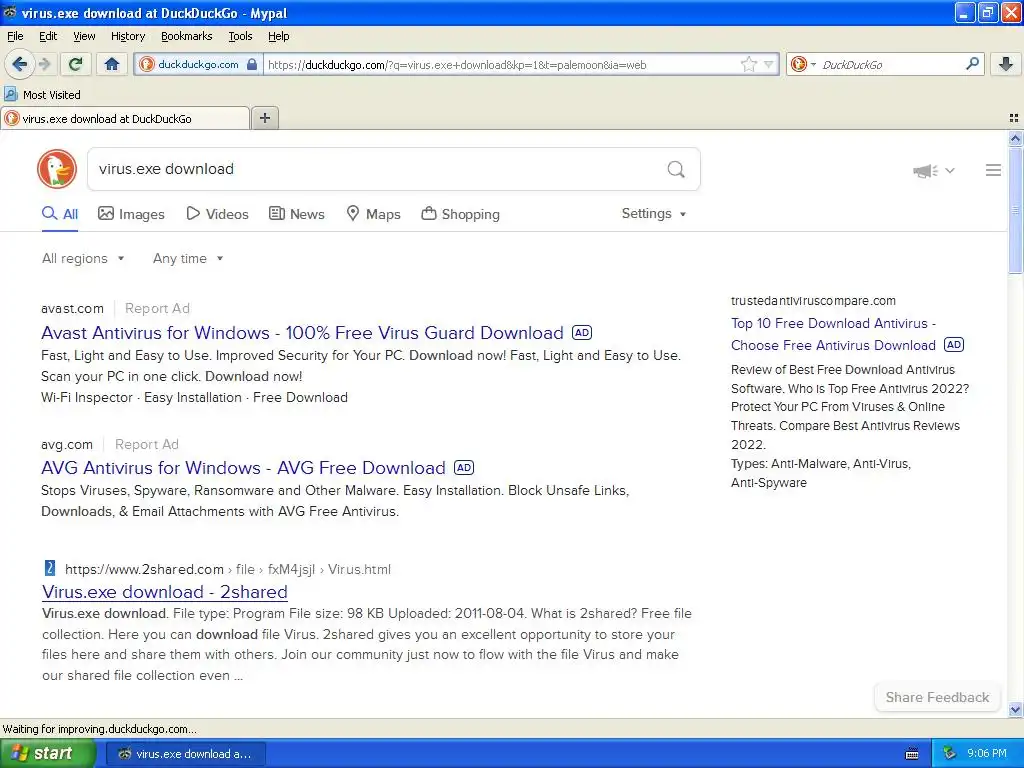The width and height of the screenshot is (1024, 768).
Task: Report the avg.com ad
Action: pyautogui.click(x=147, y=444)
